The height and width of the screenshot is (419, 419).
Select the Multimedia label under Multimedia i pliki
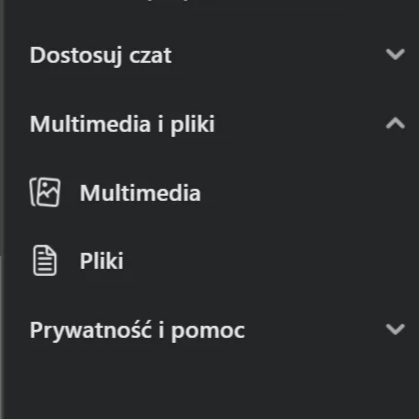[140, 193]
